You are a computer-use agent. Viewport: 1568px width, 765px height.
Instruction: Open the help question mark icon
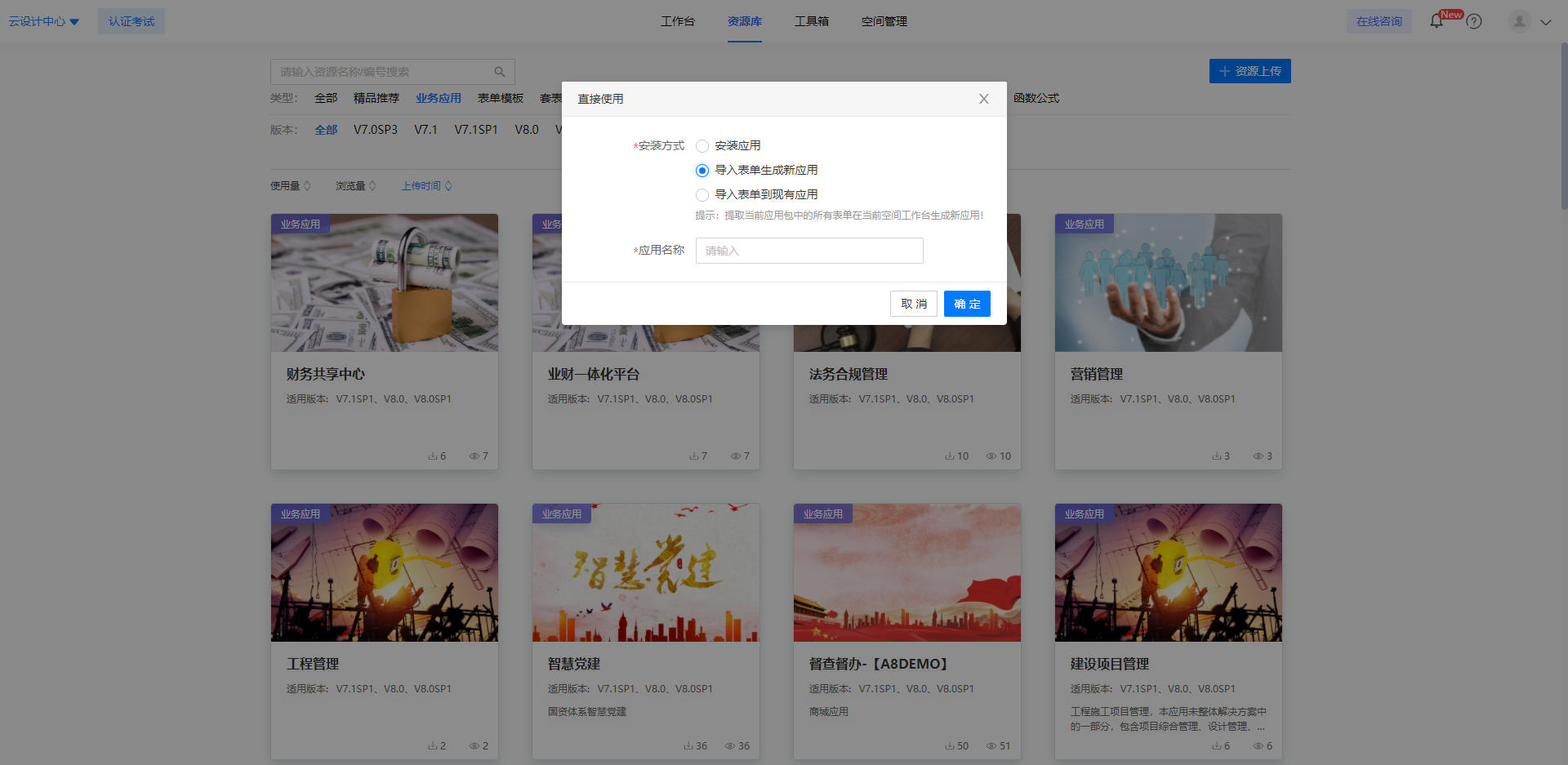[x=1474, y=22]
